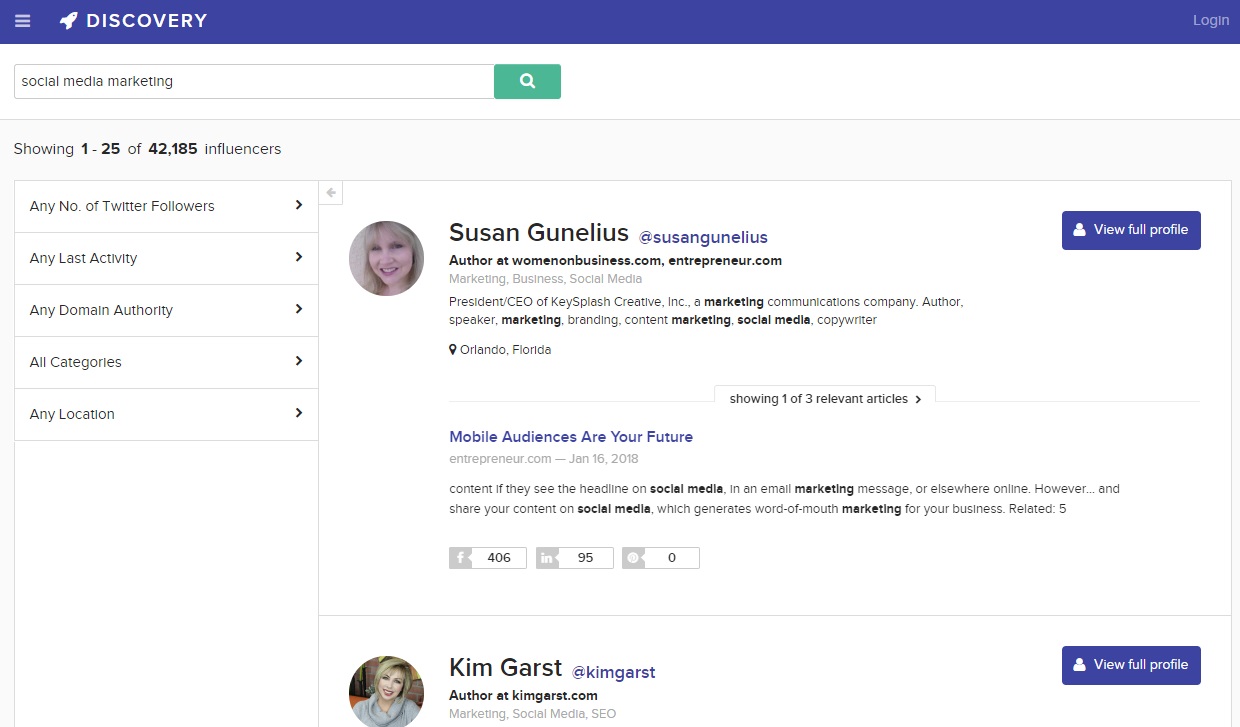Click 'entrepreneur.com — Jan 16, 2018' source line

click(544, 459)
